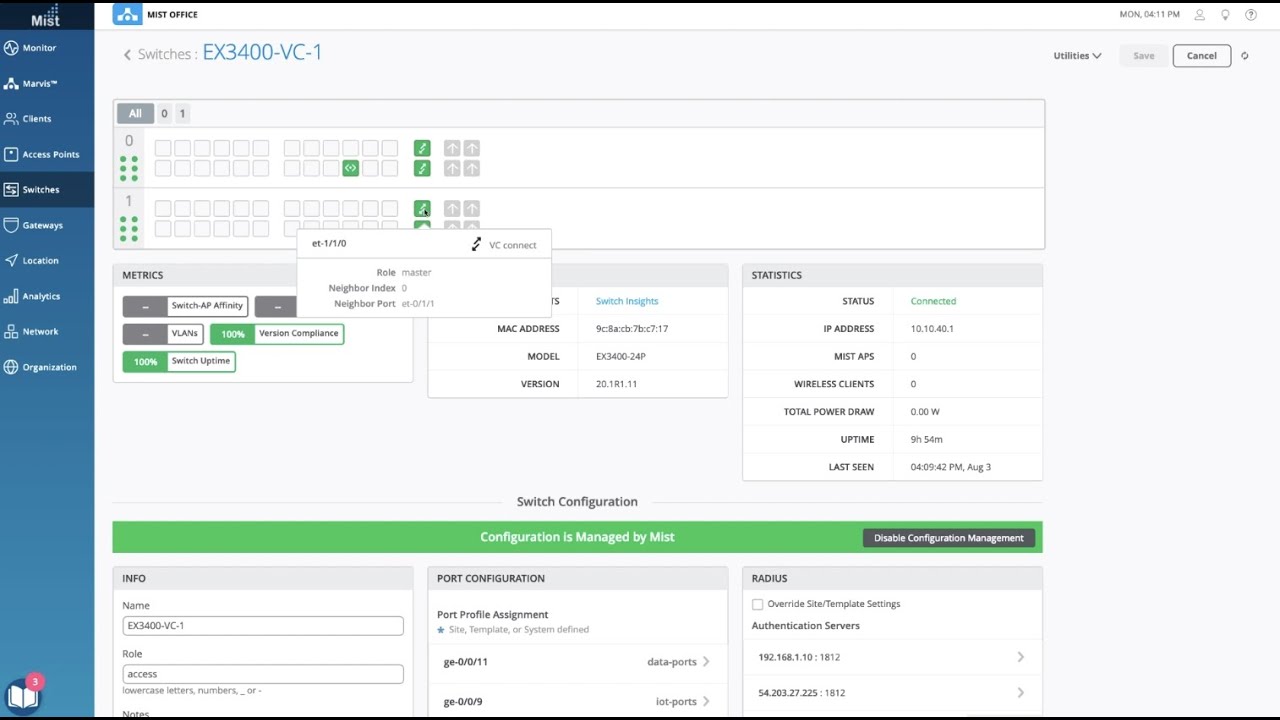This screenshot has height=720, width=1280.
Task: Click version value 20.1R1.11
Action: 616,384
